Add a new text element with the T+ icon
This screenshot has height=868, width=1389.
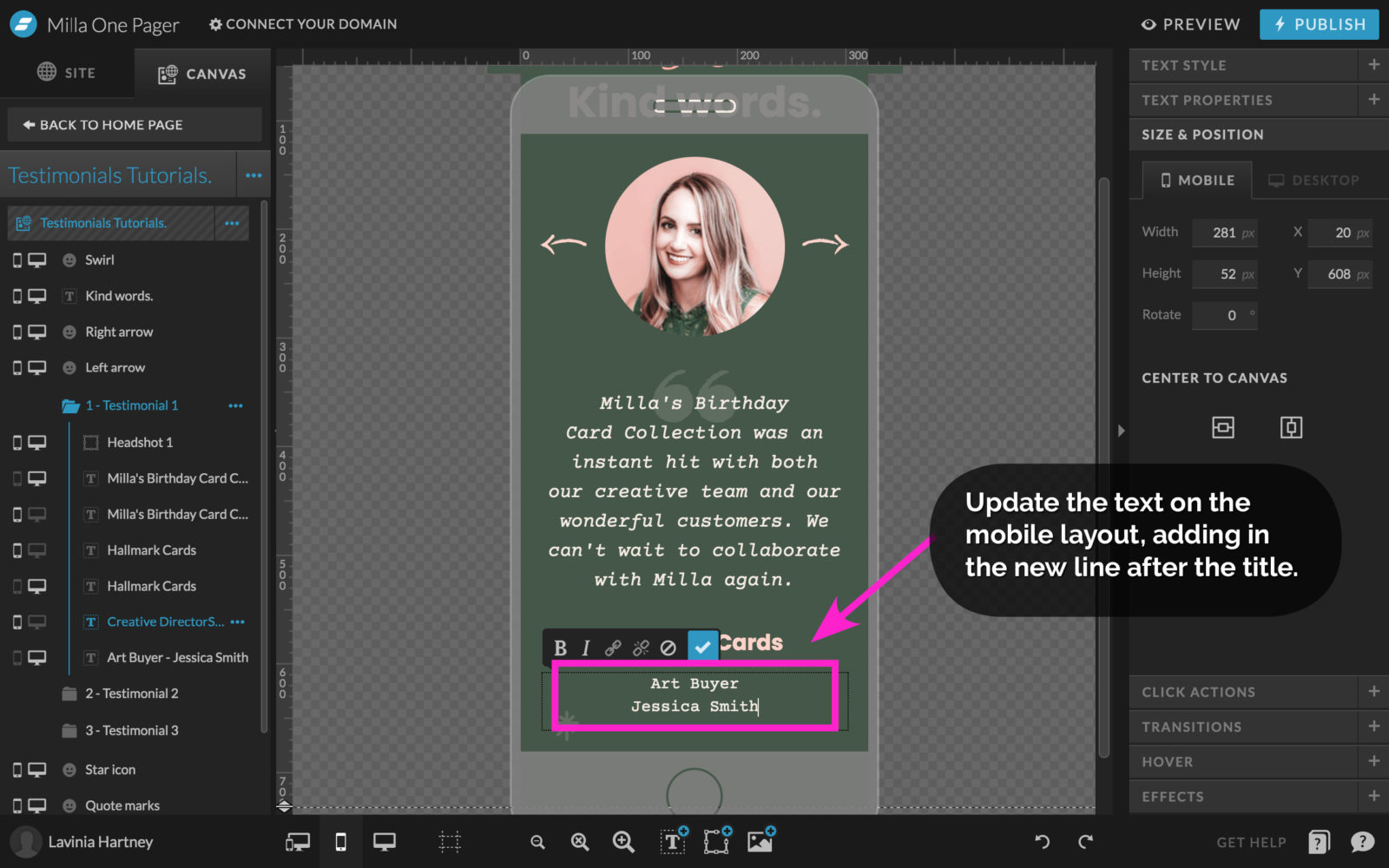pos(674,841)
